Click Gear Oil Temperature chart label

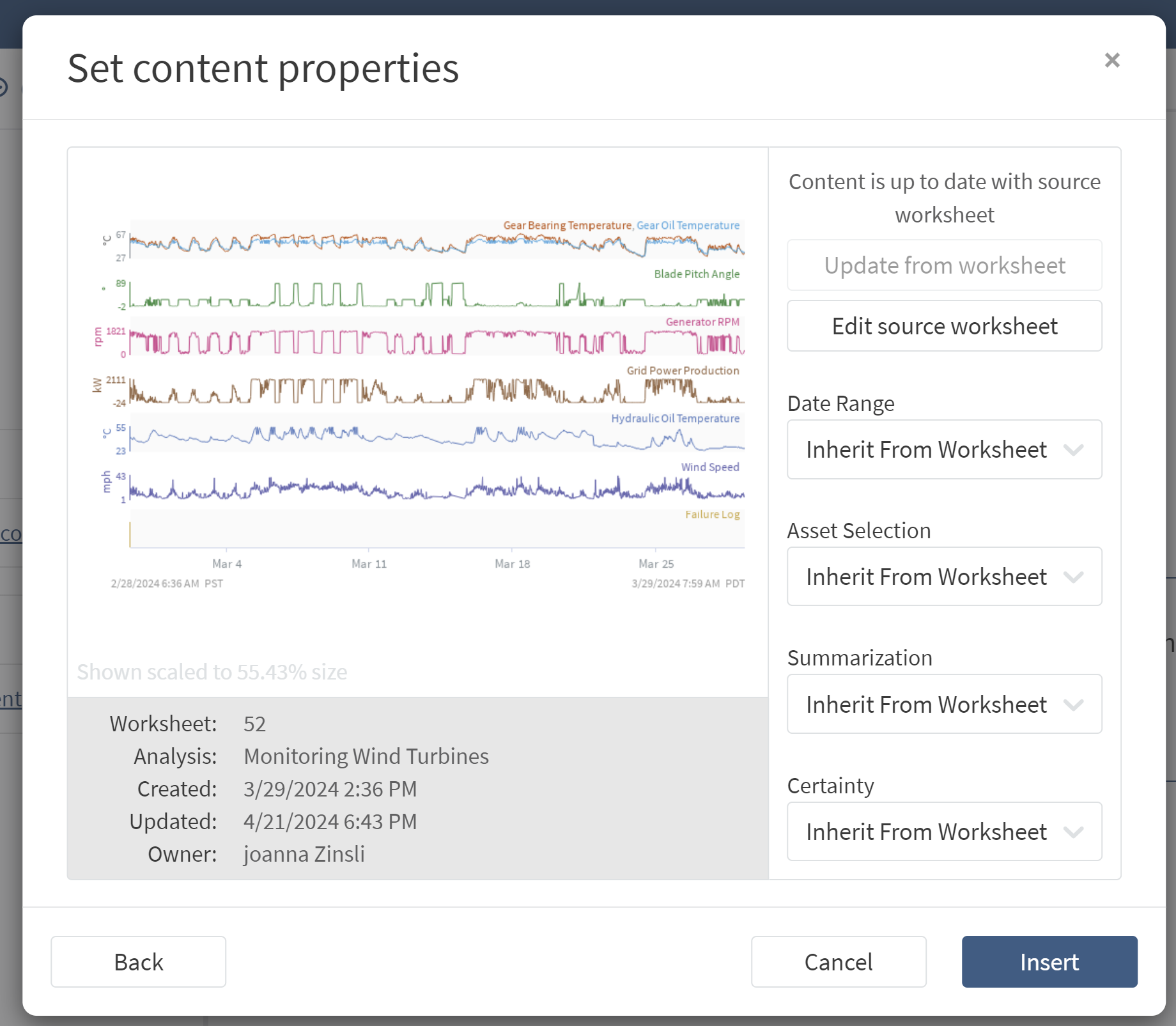[688, 226]
